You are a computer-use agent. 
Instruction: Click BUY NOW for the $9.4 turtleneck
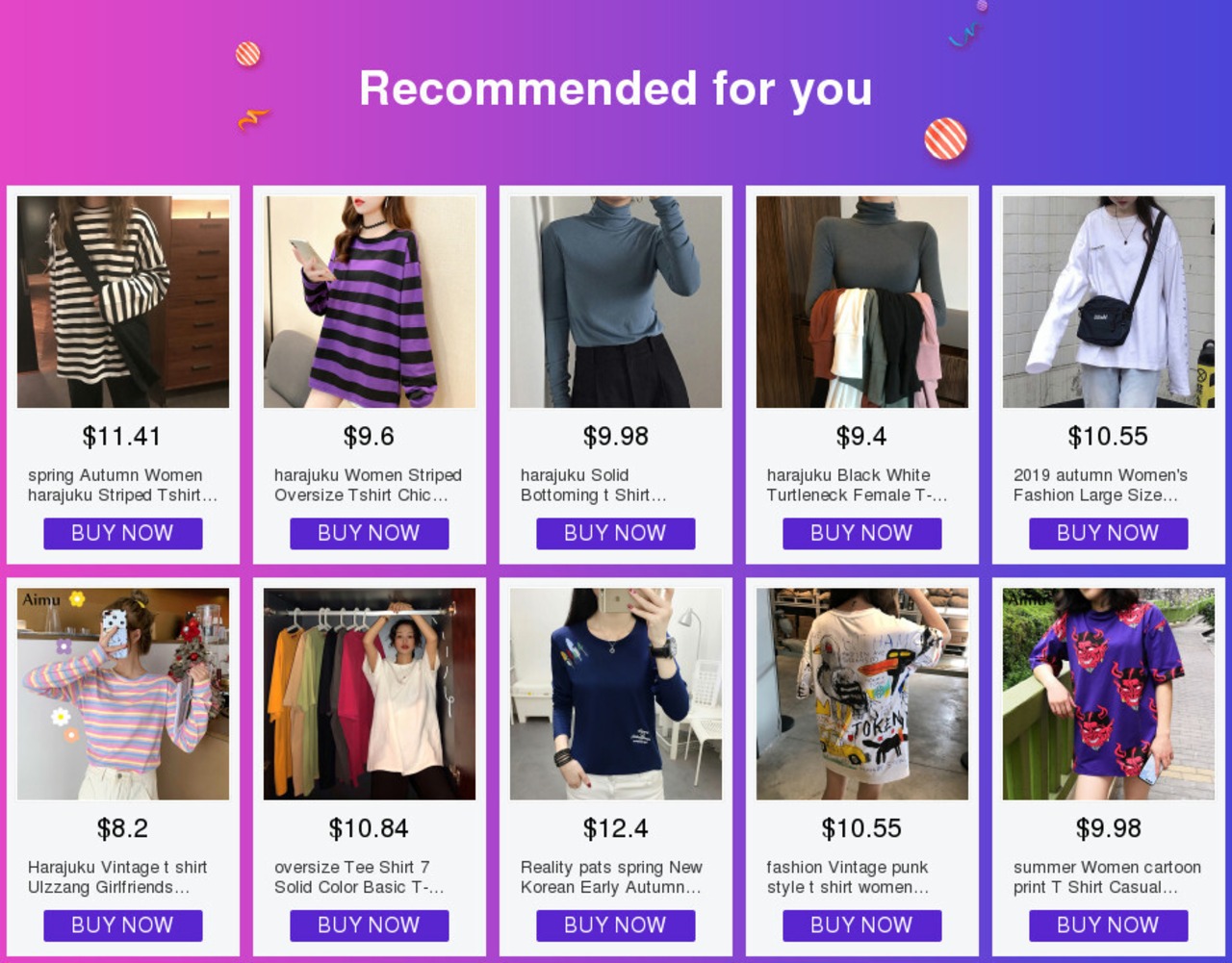pyautogui.click(x=862, y=533)
